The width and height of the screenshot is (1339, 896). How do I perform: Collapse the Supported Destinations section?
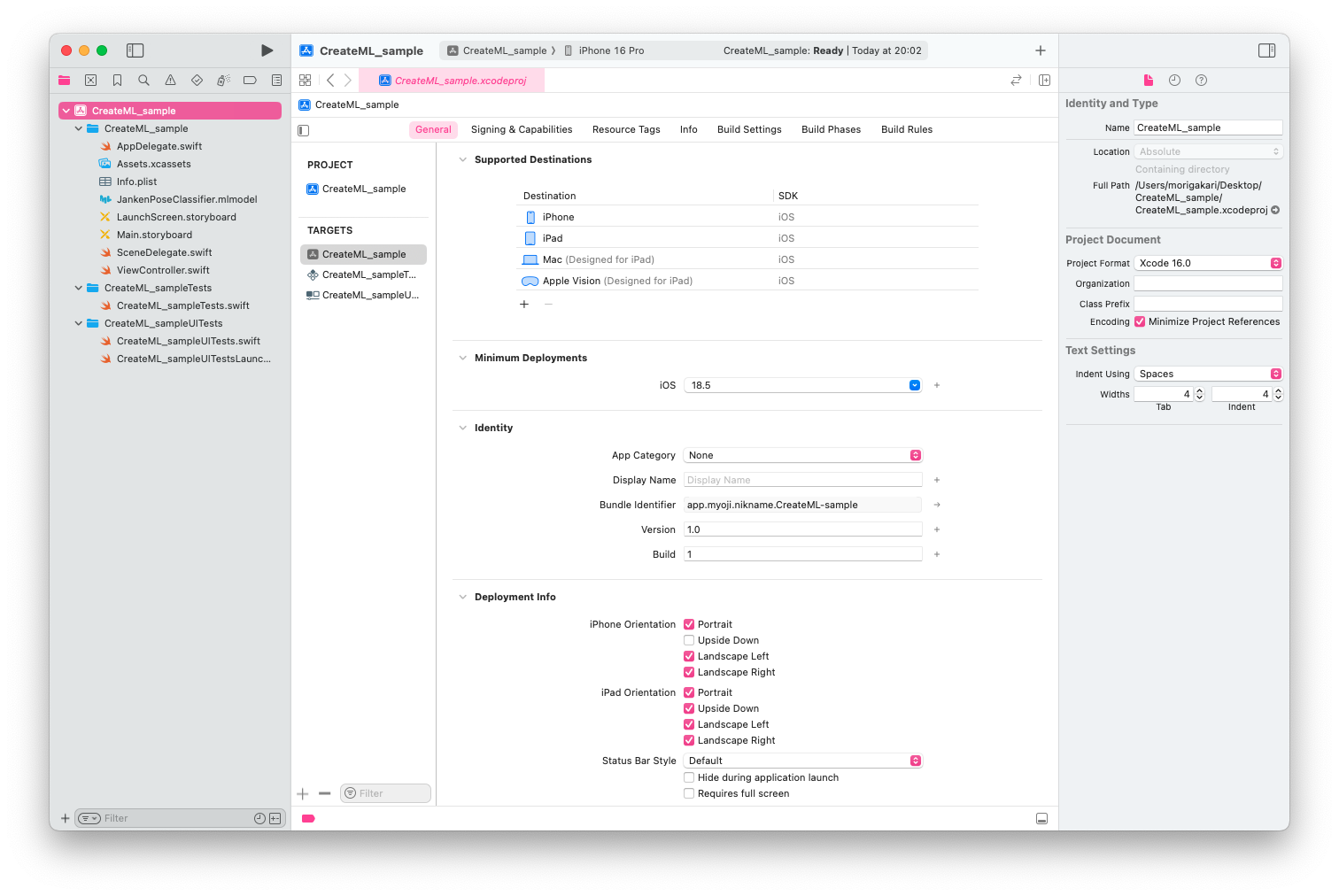462,159
